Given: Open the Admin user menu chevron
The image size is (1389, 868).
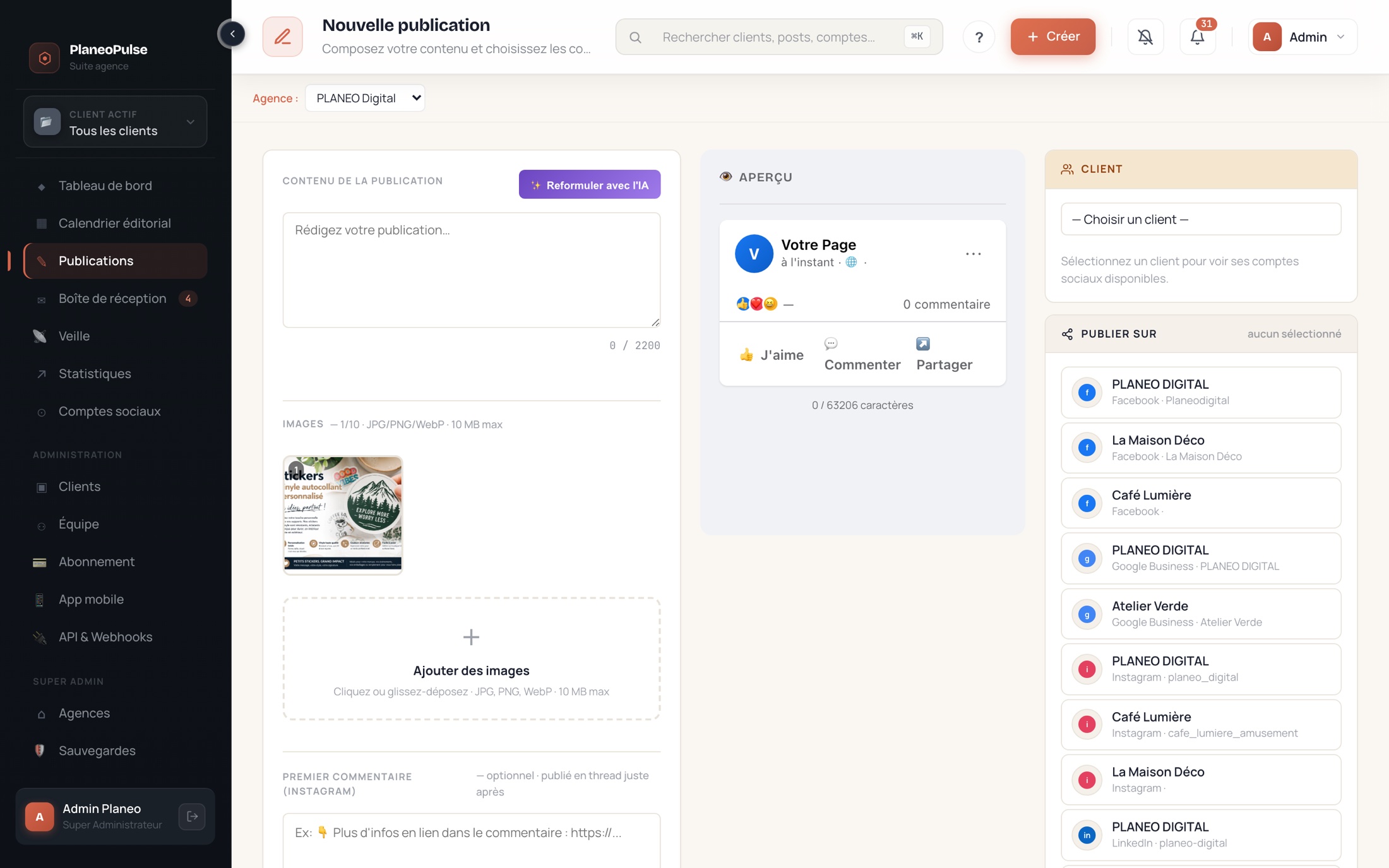Looking at the screenshot, I should pos(1340,37).
